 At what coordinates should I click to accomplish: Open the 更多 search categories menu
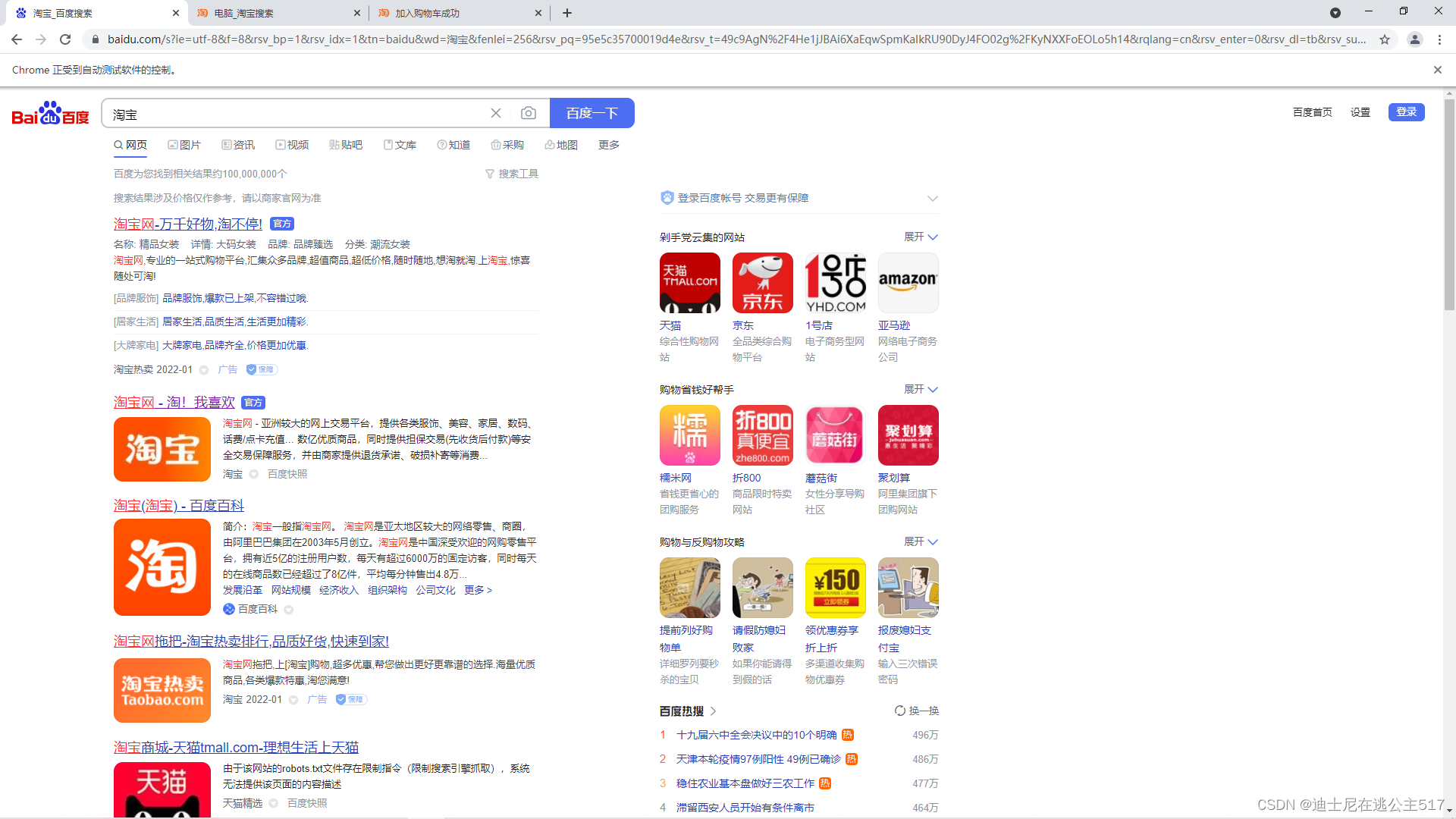(x=608, y=145)
